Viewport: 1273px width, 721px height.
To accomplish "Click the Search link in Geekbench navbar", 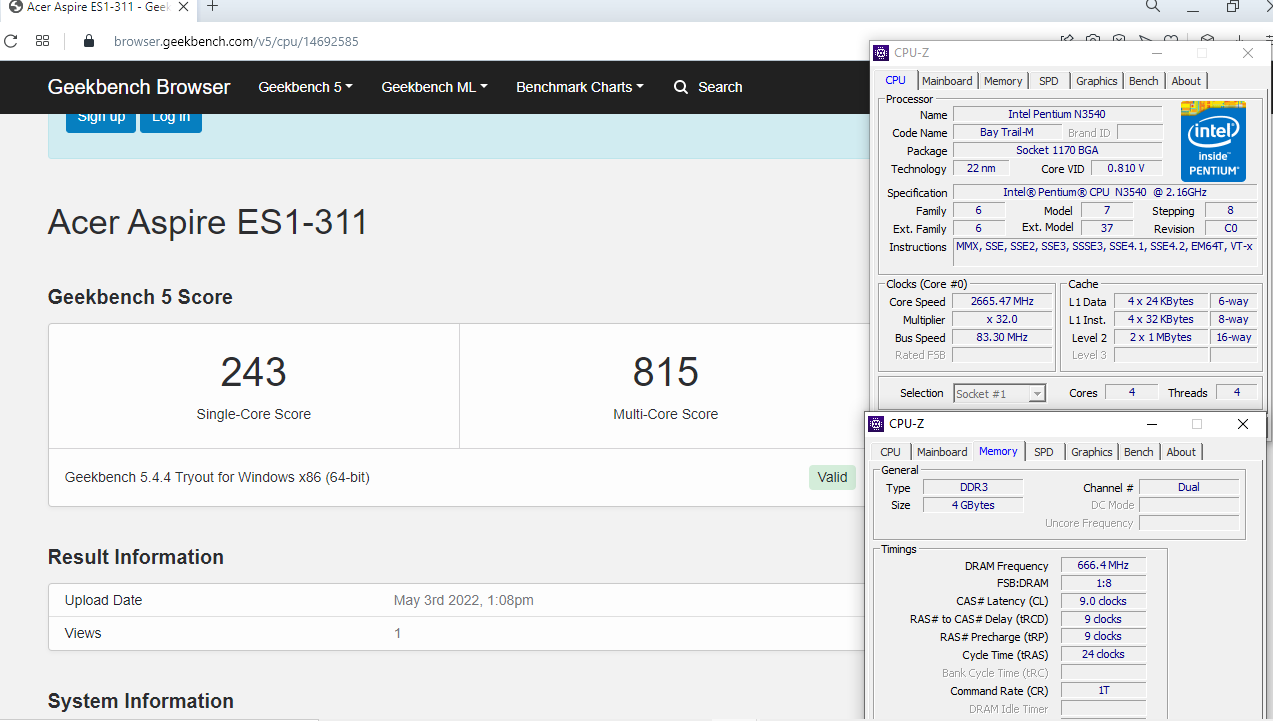I will [x=720, y=87].
